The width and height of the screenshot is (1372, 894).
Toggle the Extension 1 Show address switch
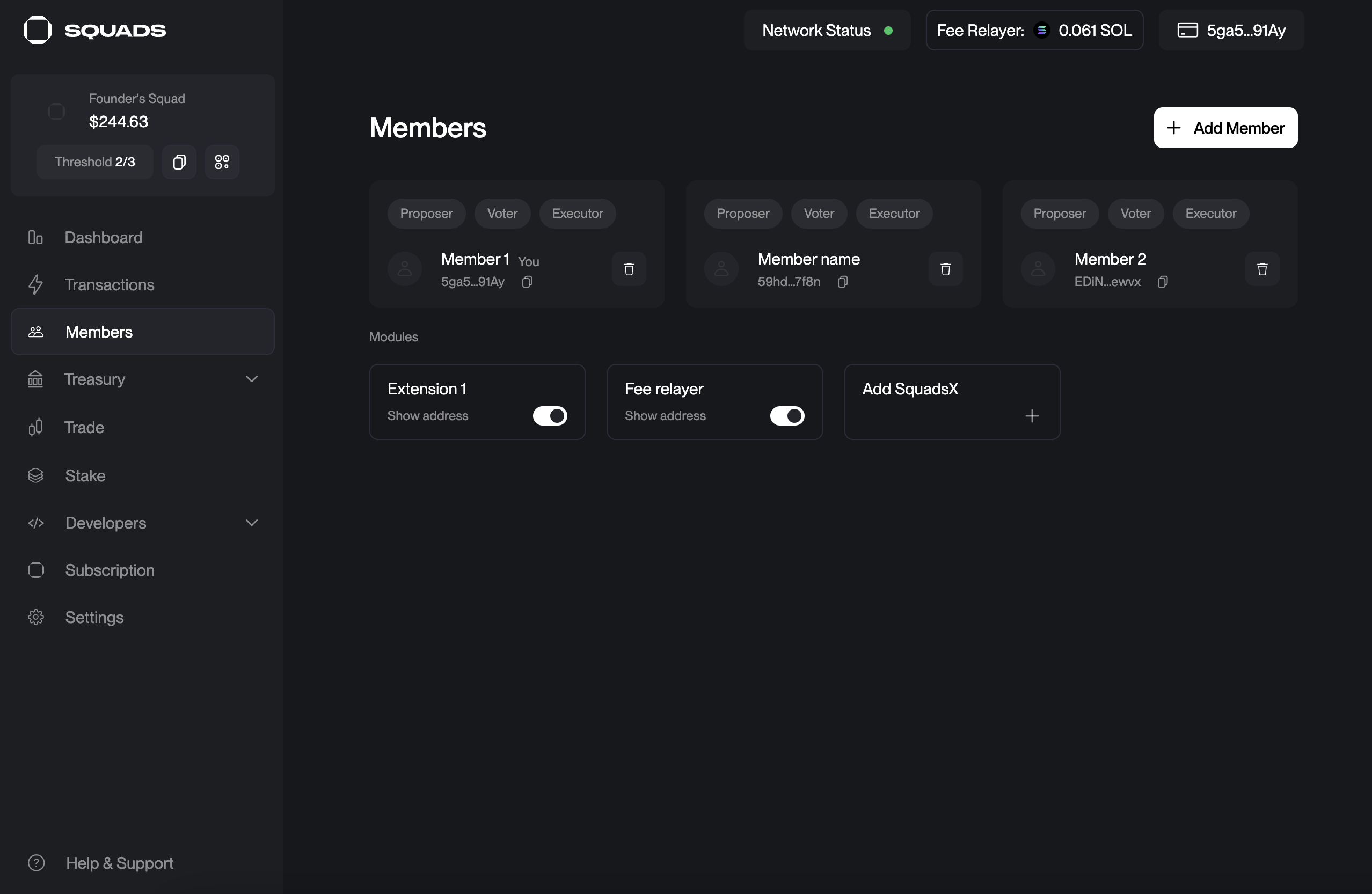[549, 415]
